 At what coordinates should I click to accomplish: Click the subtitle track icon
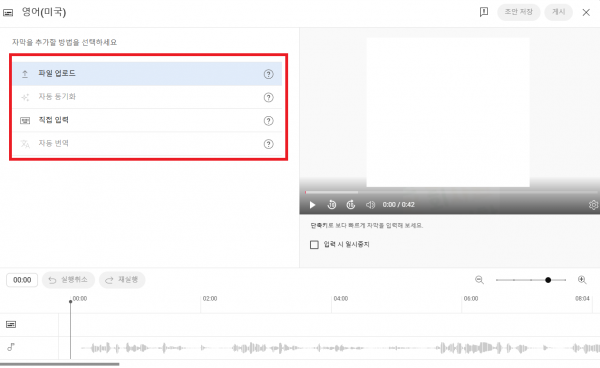pos(11,325)
